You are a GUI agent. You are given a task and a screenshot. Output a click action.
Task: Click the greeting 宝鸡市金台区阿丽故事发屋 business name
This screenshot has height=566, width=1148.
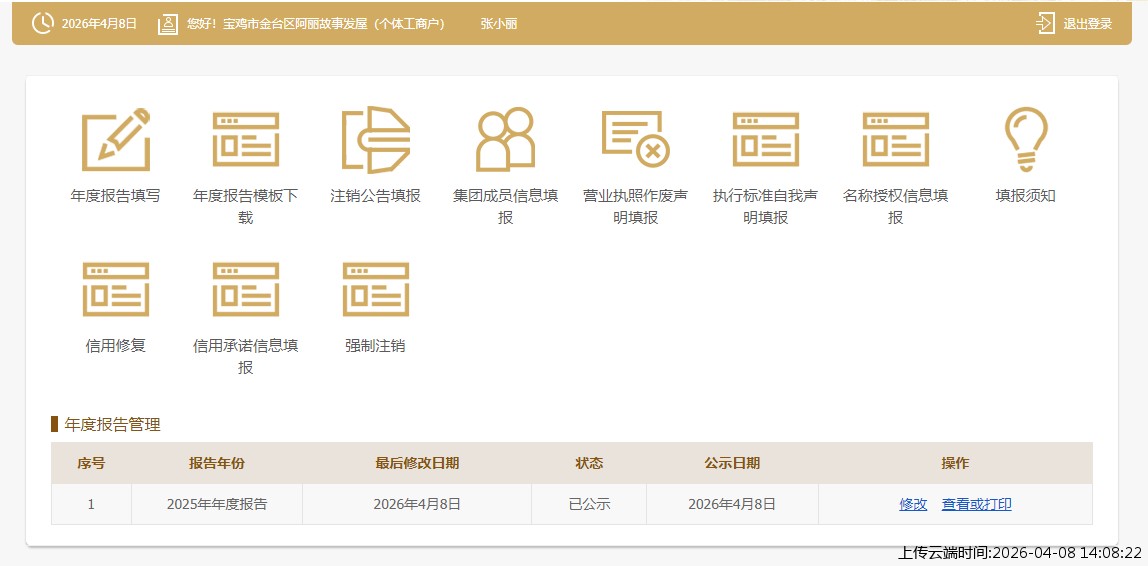pos(335,23)
